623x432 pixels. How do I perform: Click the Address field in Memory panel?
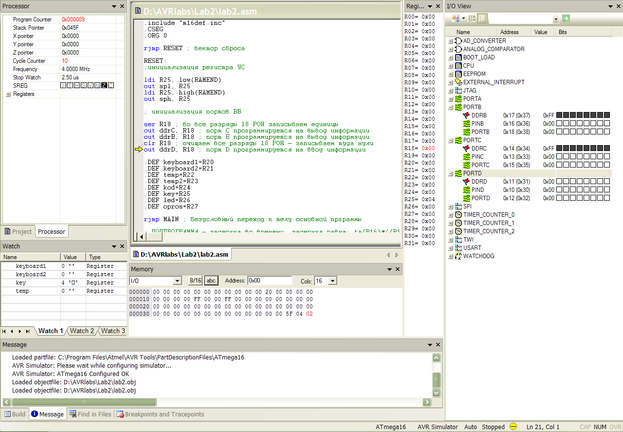[268, 281]
